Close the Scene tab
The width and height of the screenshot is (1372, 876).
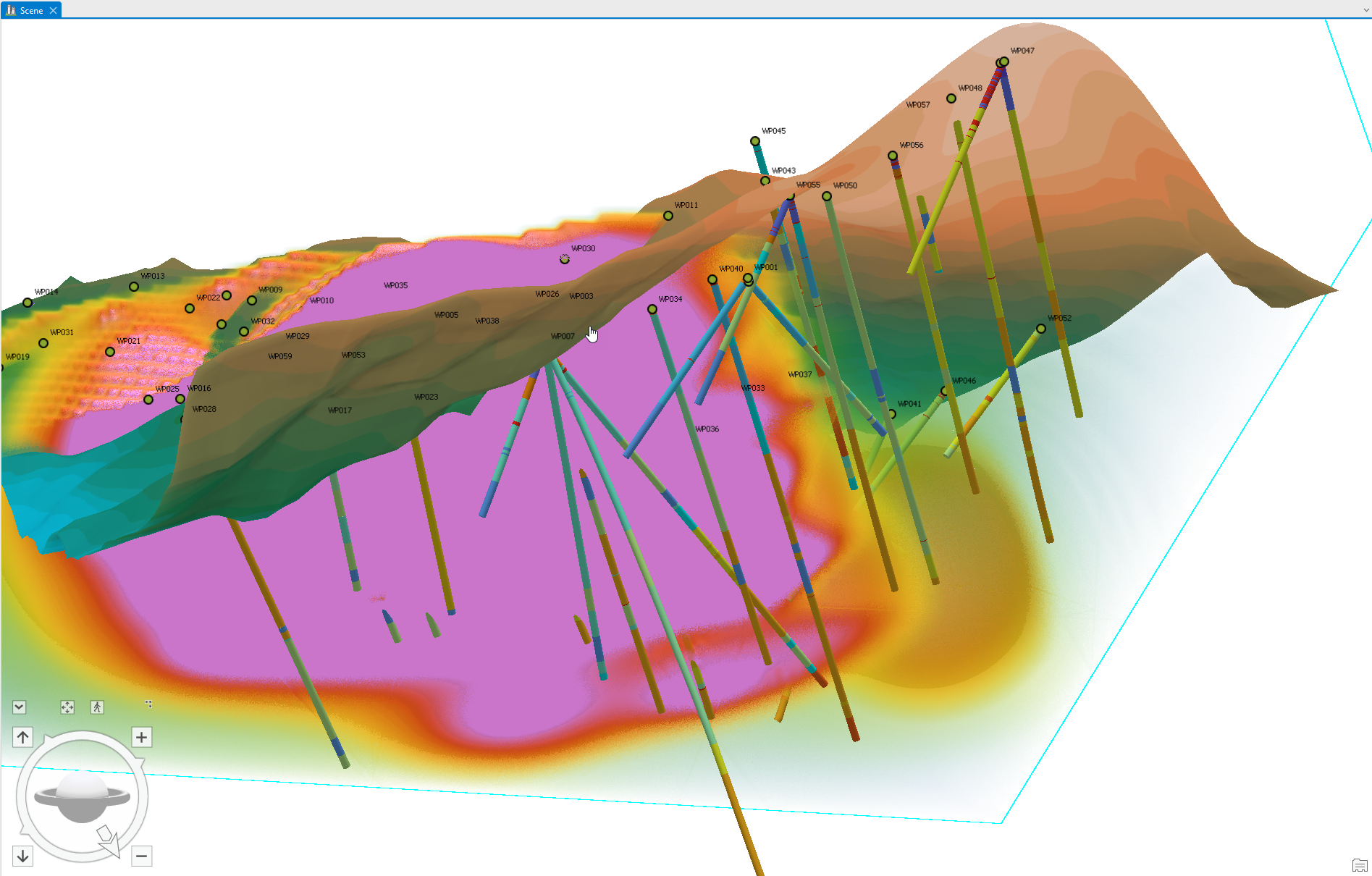click(x=54, y=10)
